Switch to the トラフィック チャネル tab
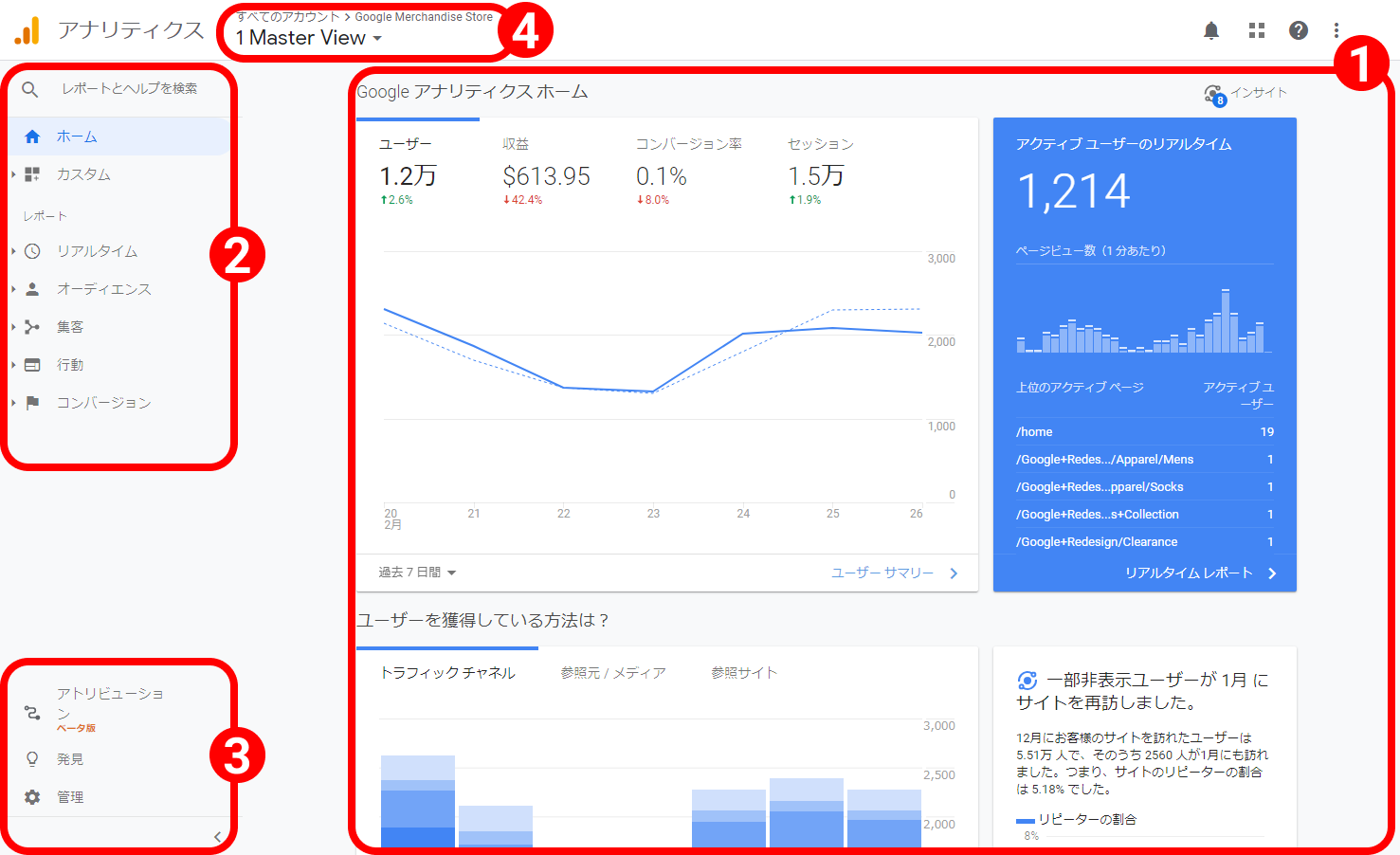This screenshot has height=855, width=1400. coord(447,673)
